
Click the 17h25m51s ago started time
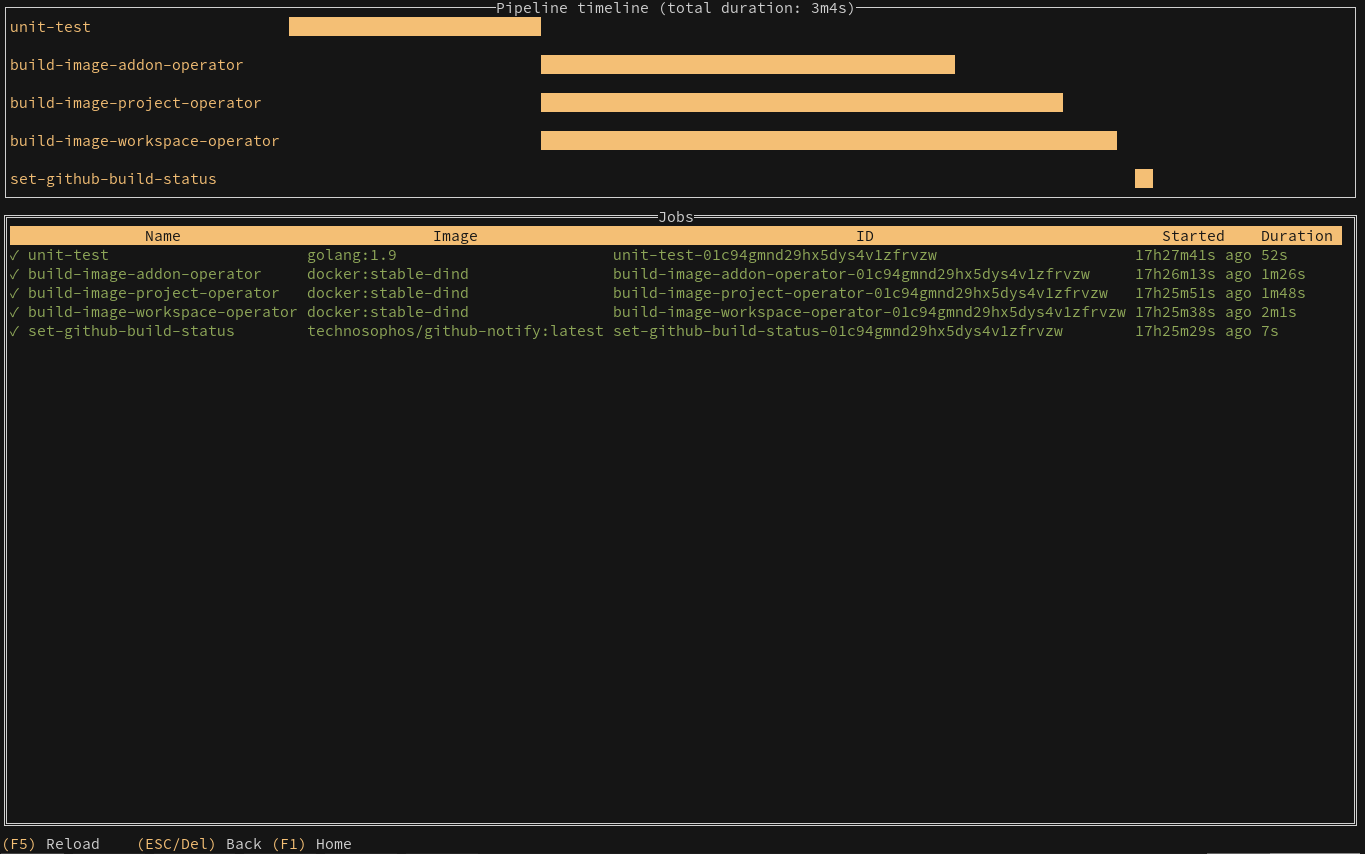1193,293
